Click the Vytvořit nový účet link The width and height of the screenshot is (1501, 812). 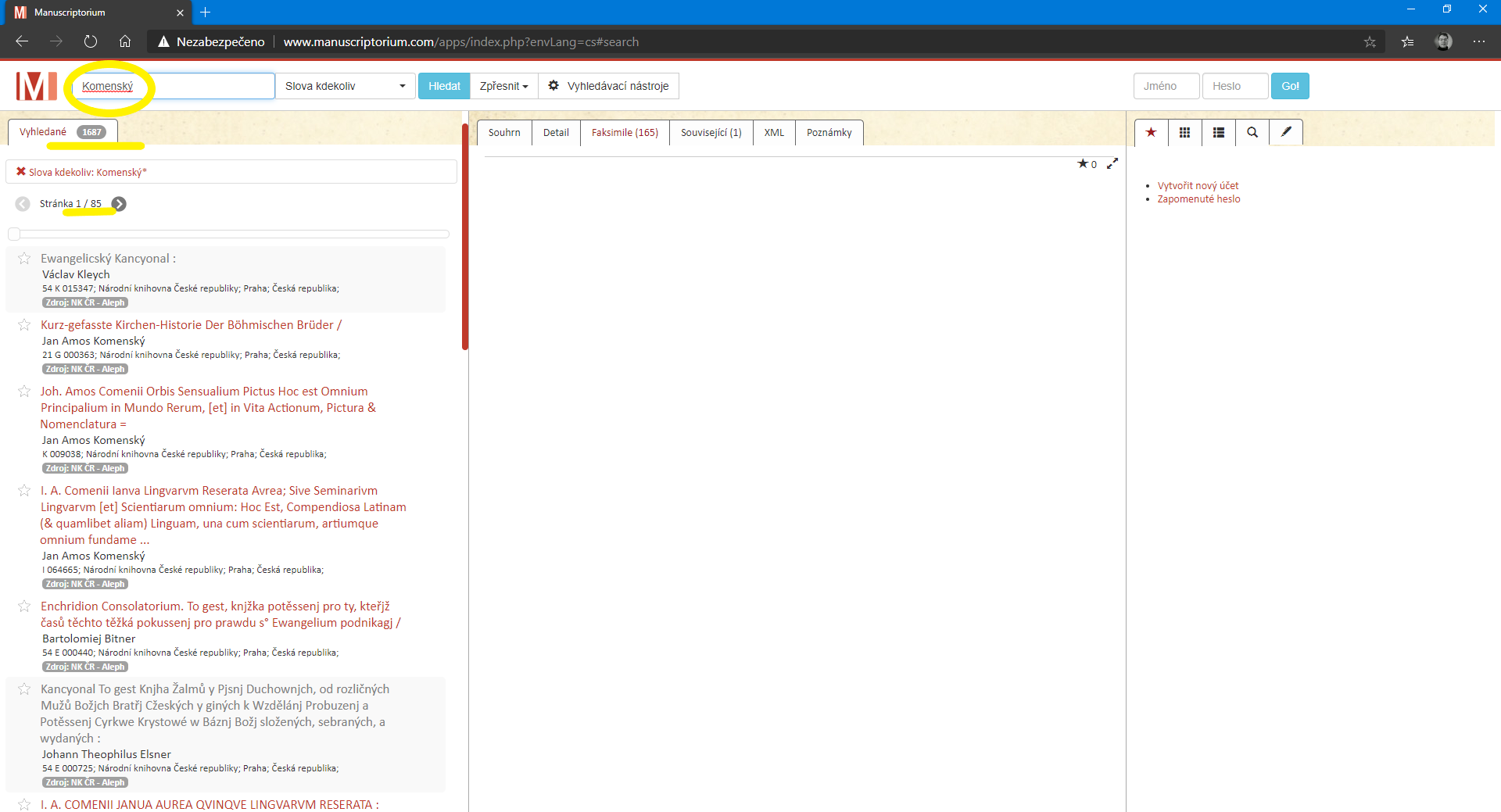(x=1198, y=186)
